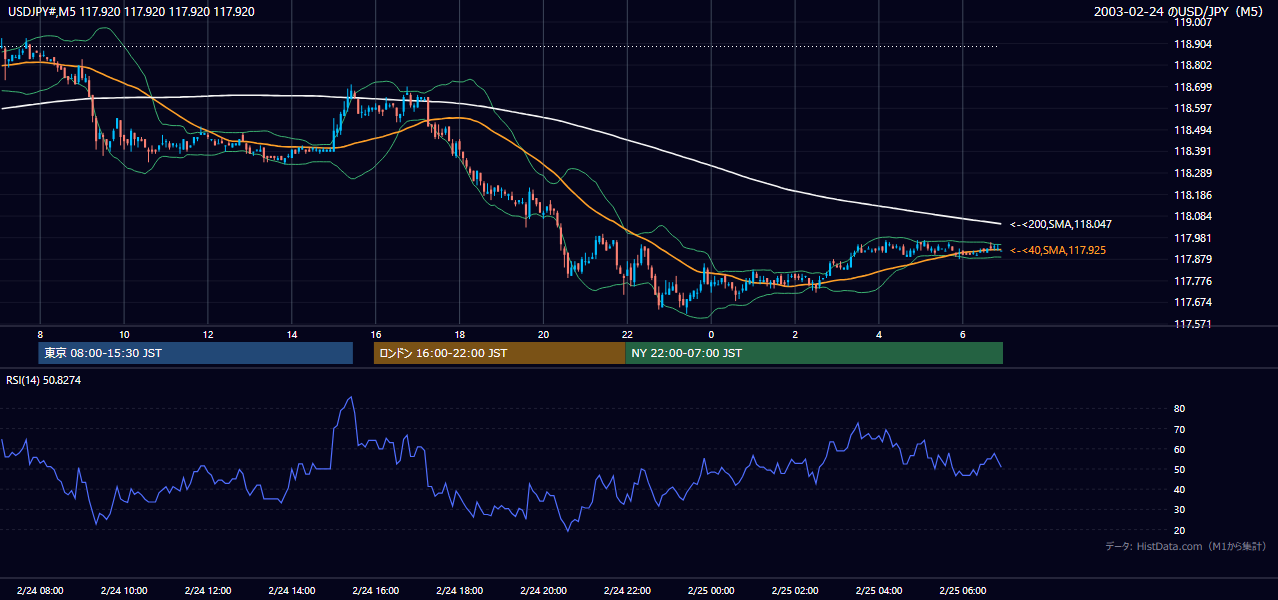Select the 東京 08:00-15:30 JST session bar
The height and width of the screenshot is (600, 1278).
(196, 353)
